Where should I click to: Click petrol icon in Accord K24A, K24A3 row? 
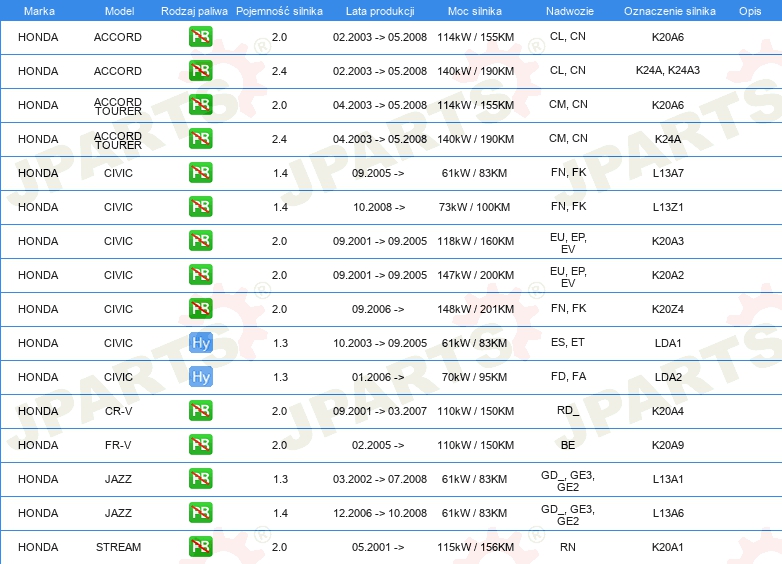click(x=200, y=70)
